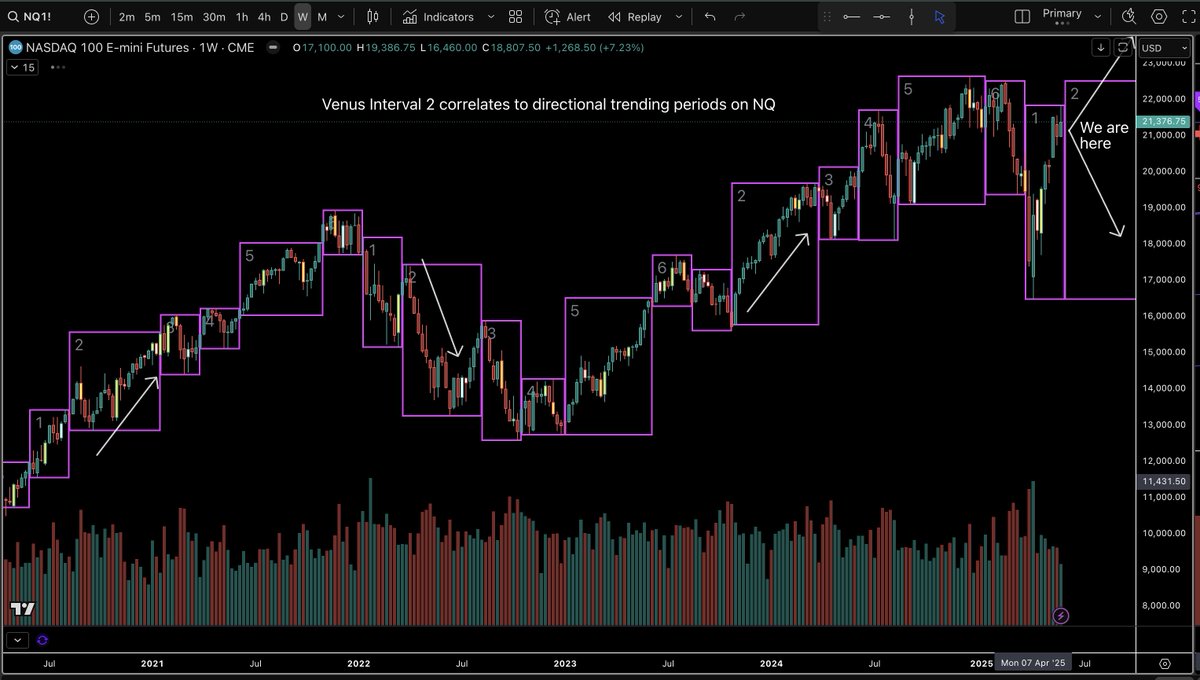Switch to the 15m timeframe
The width and height of the screenshot is (1200, 680).
[181, 17]
